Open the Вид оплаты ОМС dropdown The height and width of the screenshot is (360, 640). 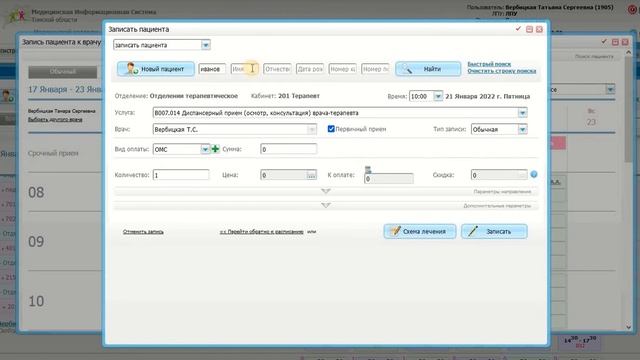pyautogui.click(x=205, y=149)
